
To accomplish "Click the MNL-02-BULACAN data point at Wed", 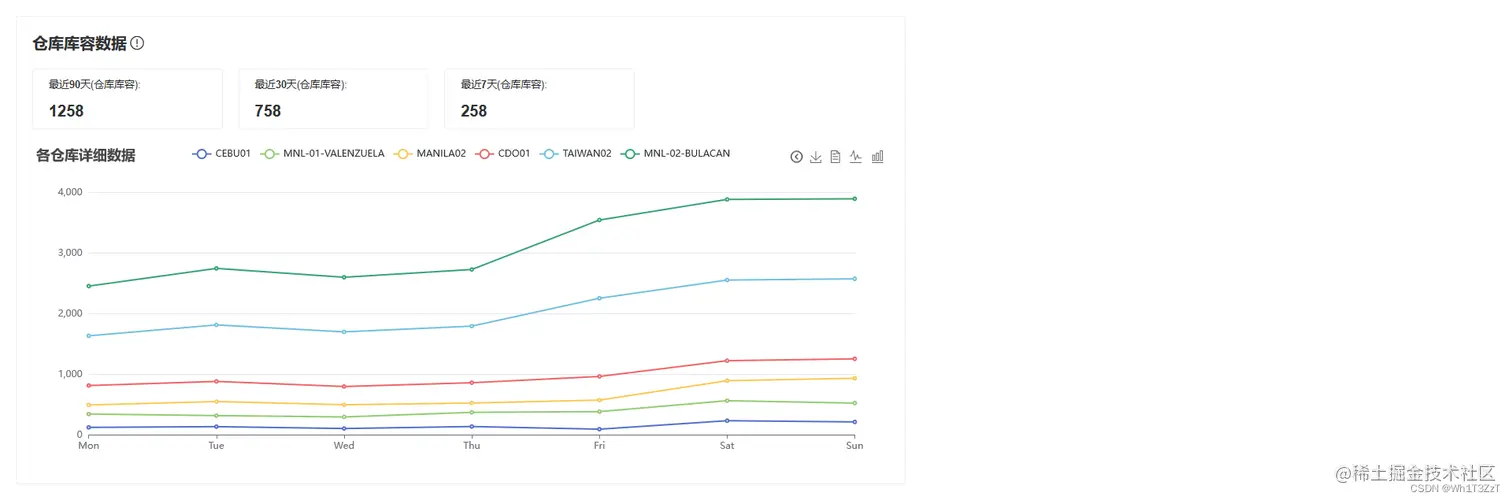I will (x=344, y=277).
